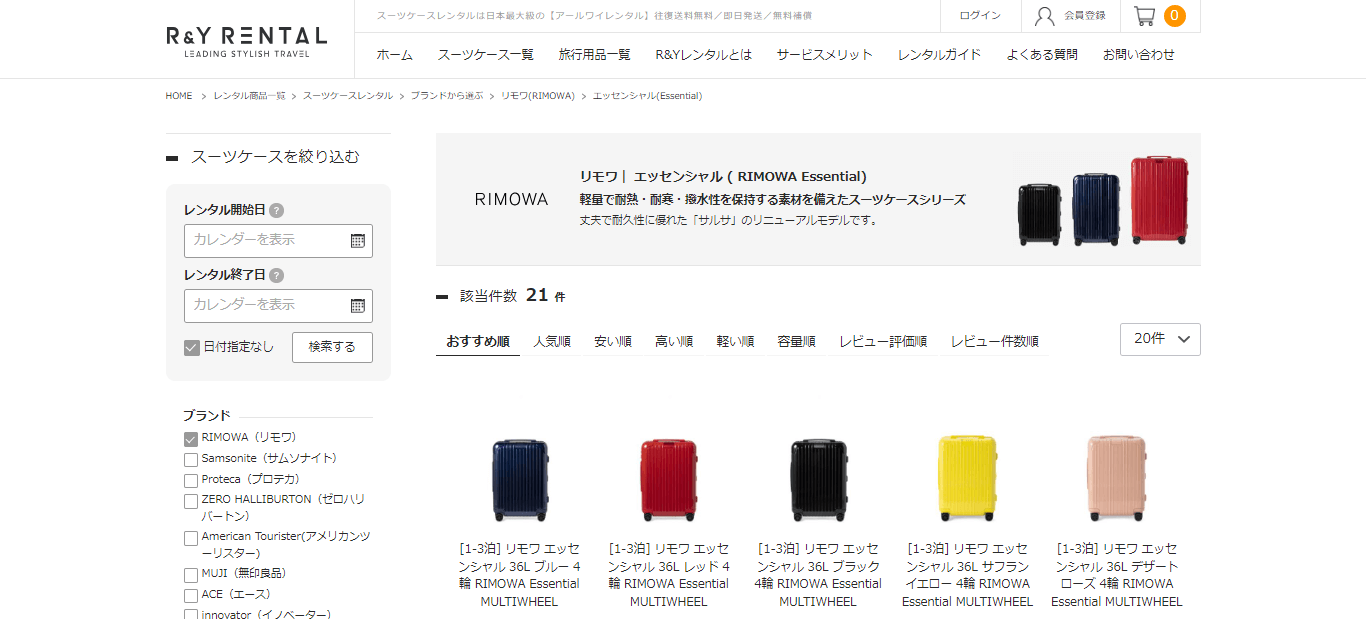
Task: Open スーツケース一覧 in the navigation menu
Action: tap(486, 55)
